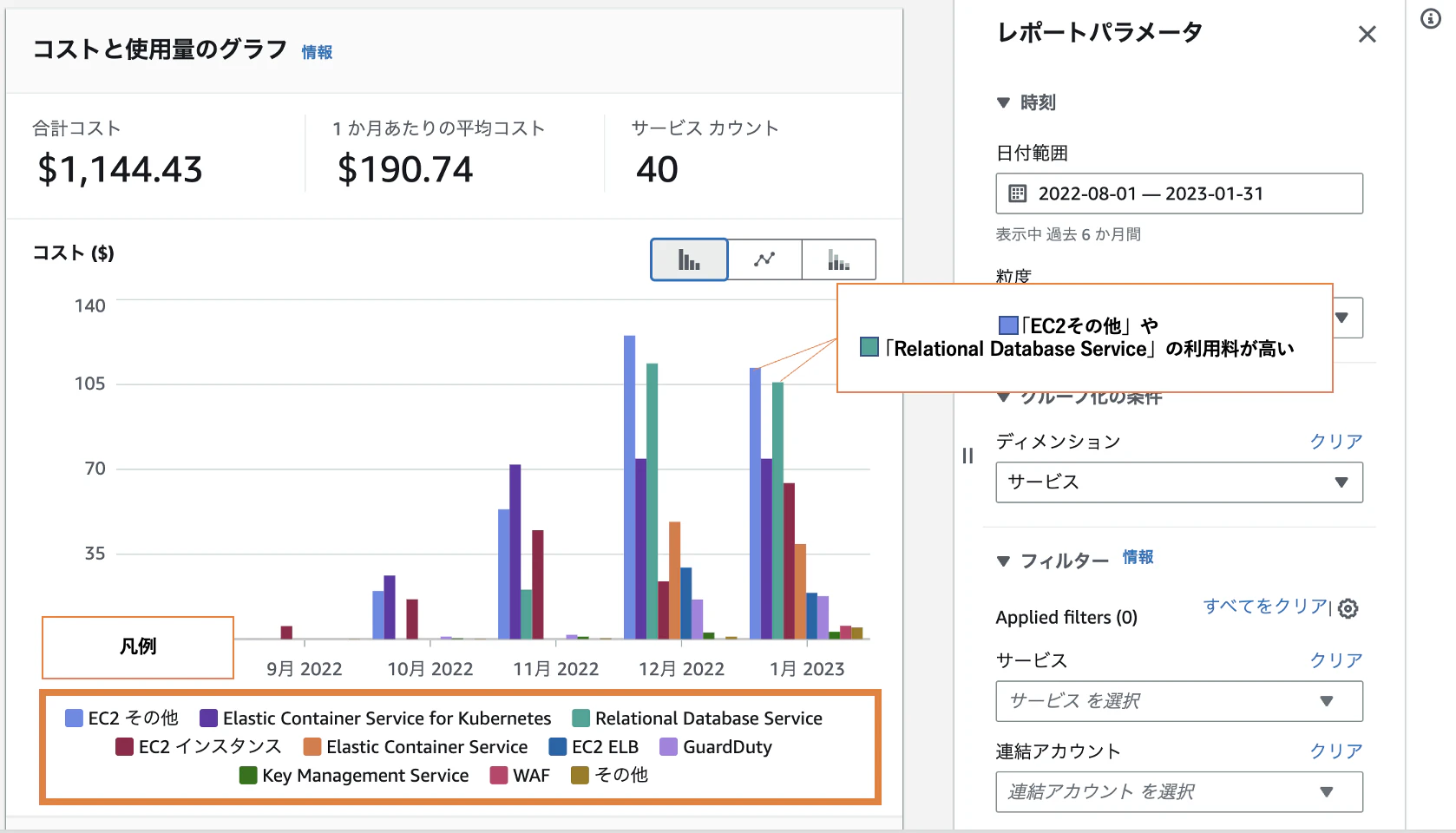Click the 11月 2022 x-axis label
The width and height of the screenshot is (1456, 833).
555,669
